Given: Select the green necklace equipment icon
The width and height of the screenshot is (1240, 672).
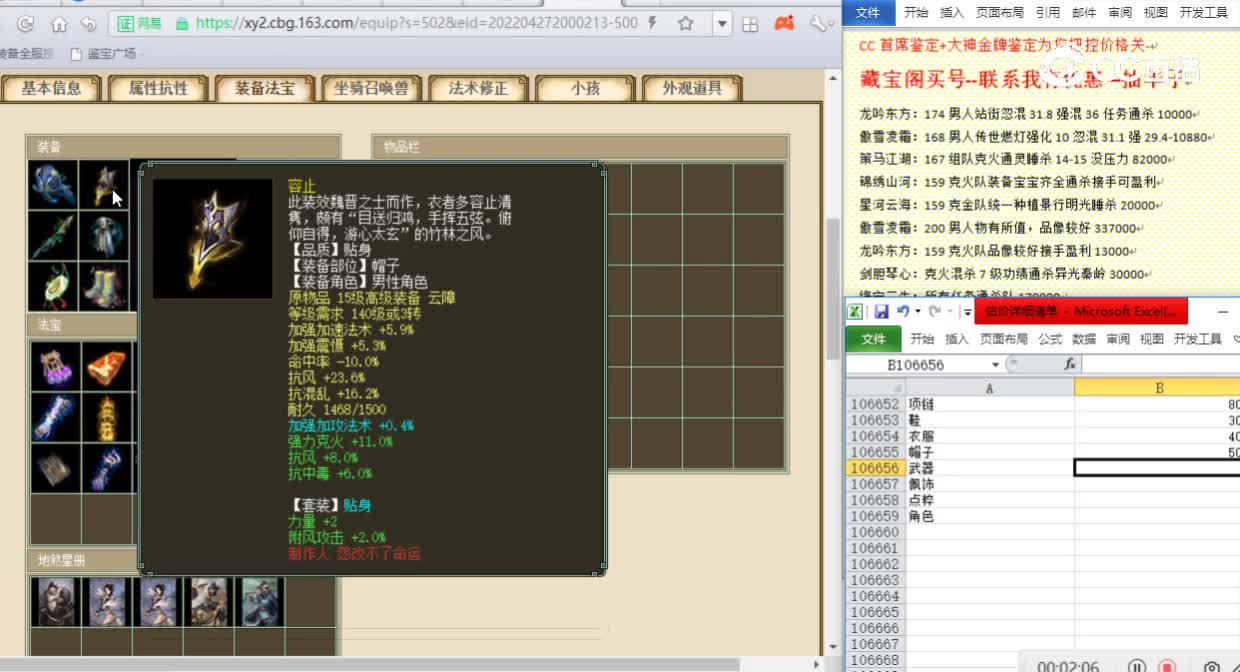Looking at the screenshot, I should click(x=53, y=286).
